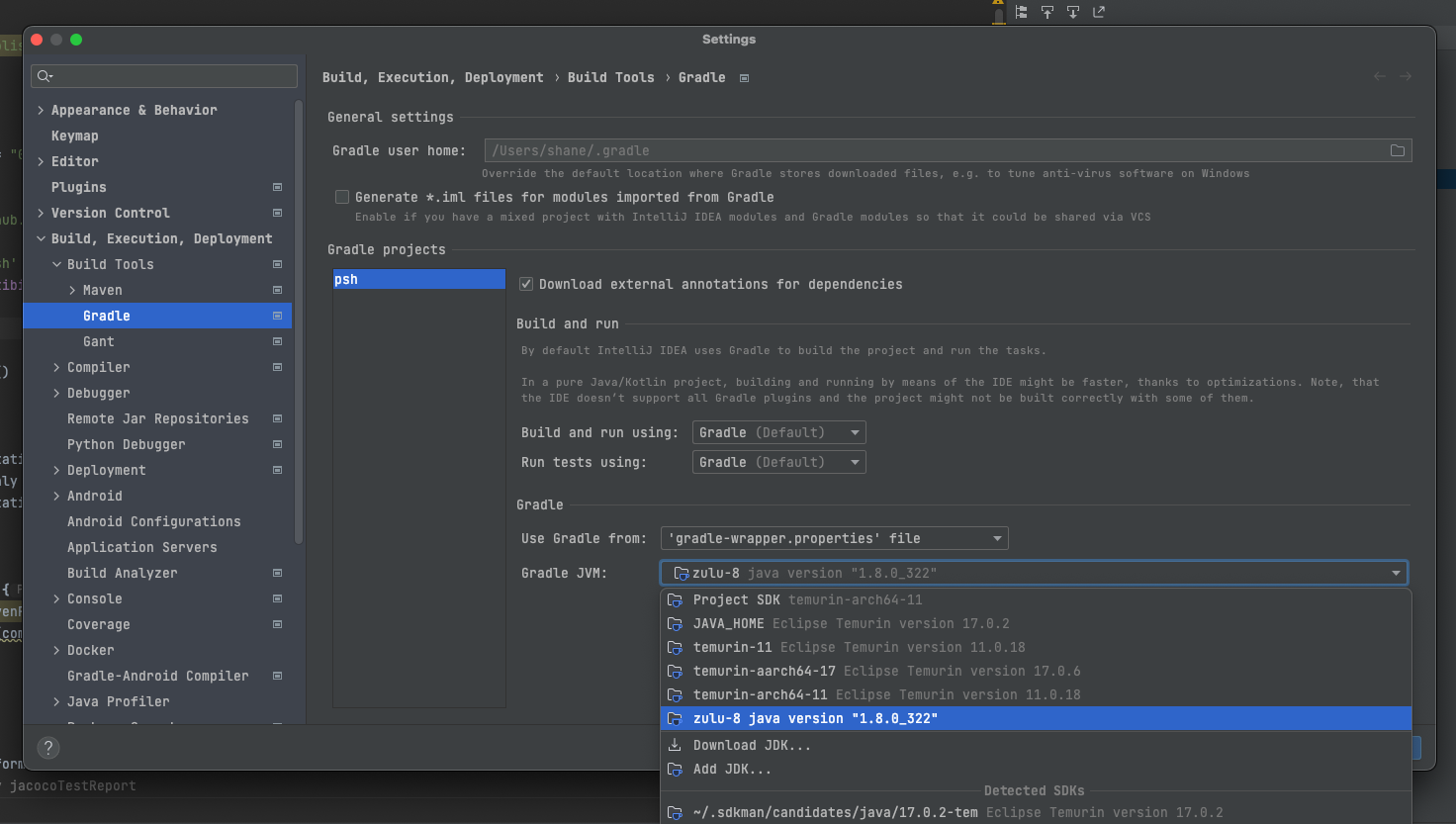Click the project-level marker icon beside Maven

pos(277,290)
